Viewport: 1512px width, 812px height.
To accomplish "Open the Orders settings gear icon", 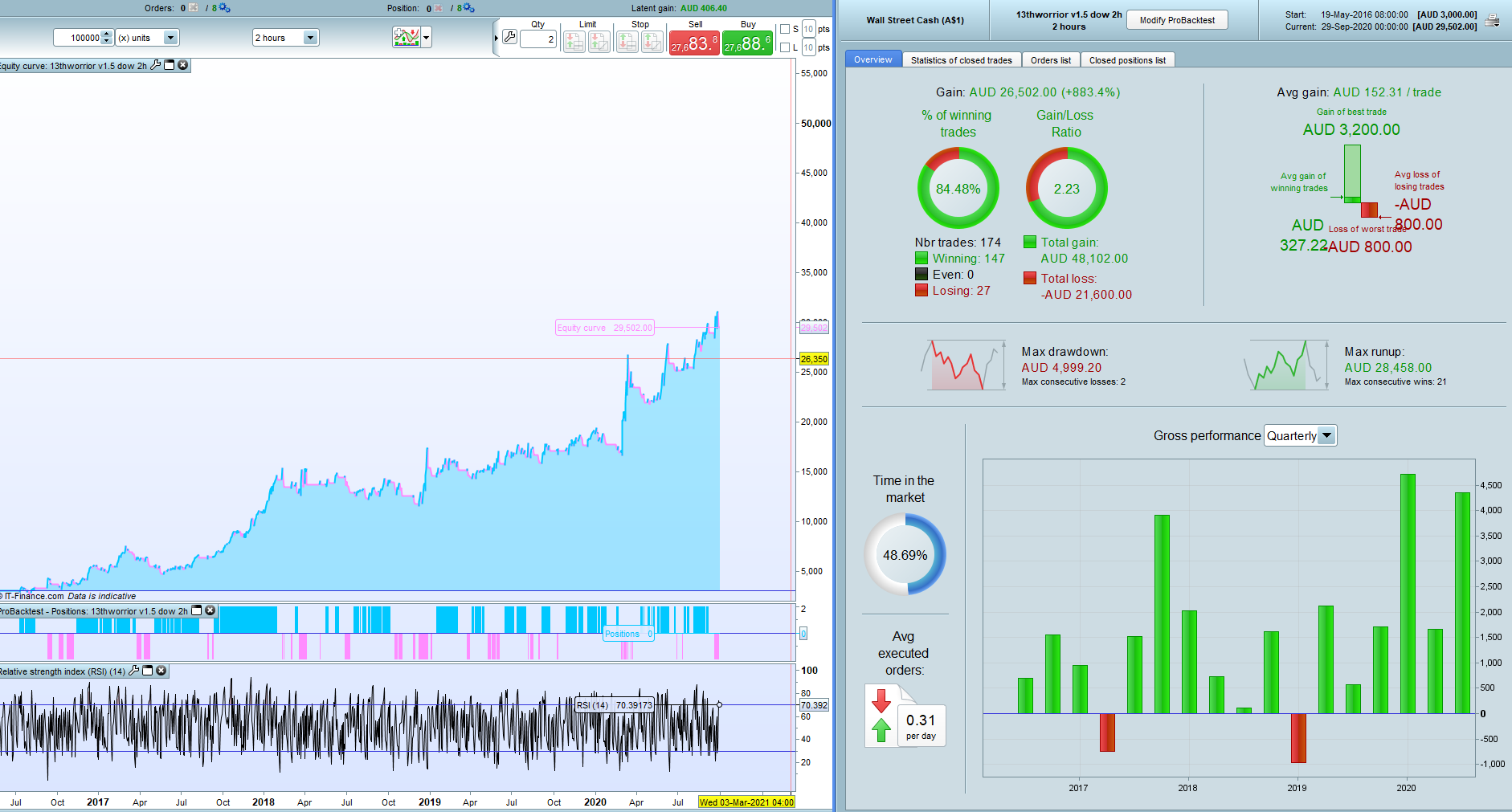I will coord(224,8).
